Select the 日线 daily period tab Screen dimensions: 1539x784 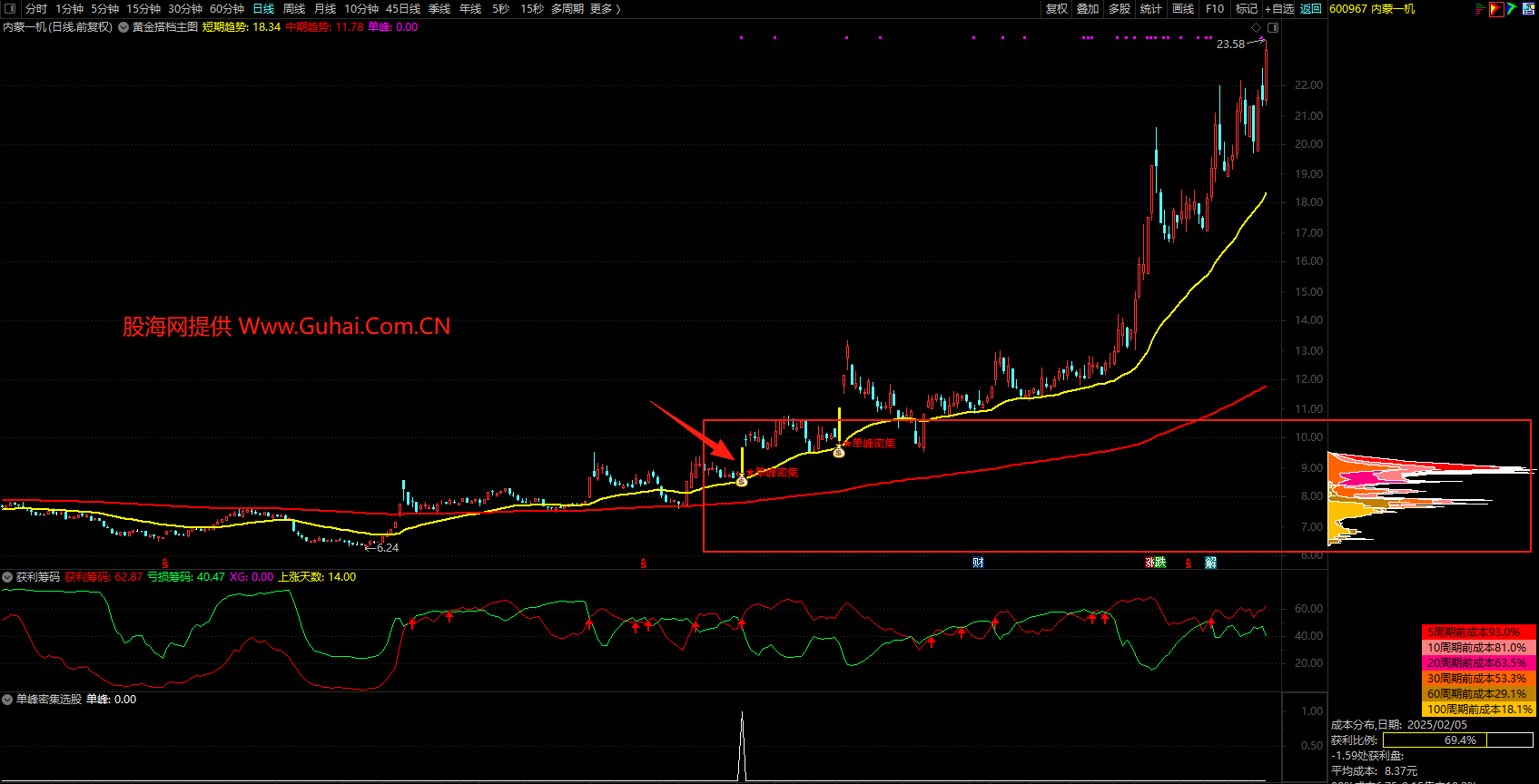(263, 9)
